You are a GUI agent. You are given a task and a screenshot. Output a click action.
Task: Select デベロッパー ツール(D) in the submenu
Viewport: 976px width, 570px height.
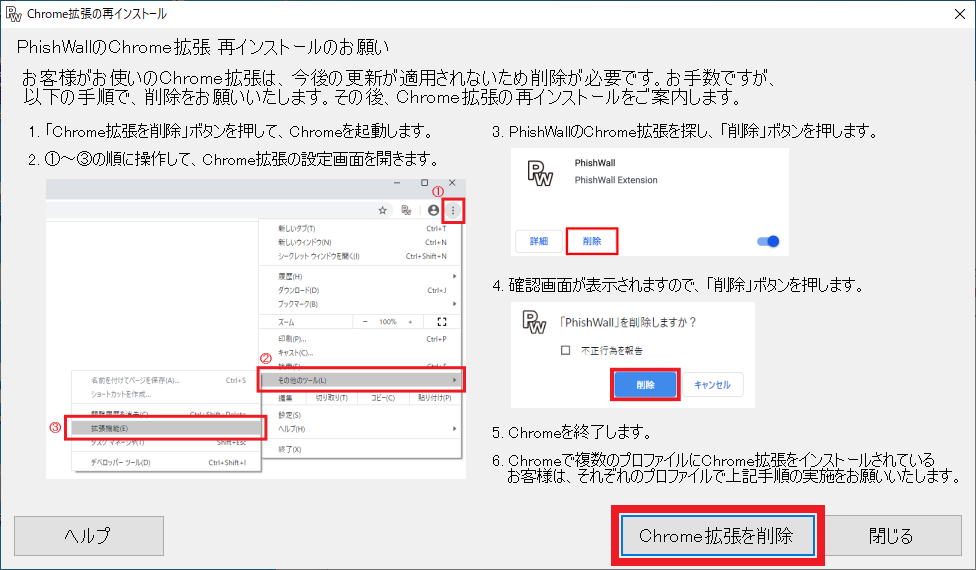pos(167,462)
